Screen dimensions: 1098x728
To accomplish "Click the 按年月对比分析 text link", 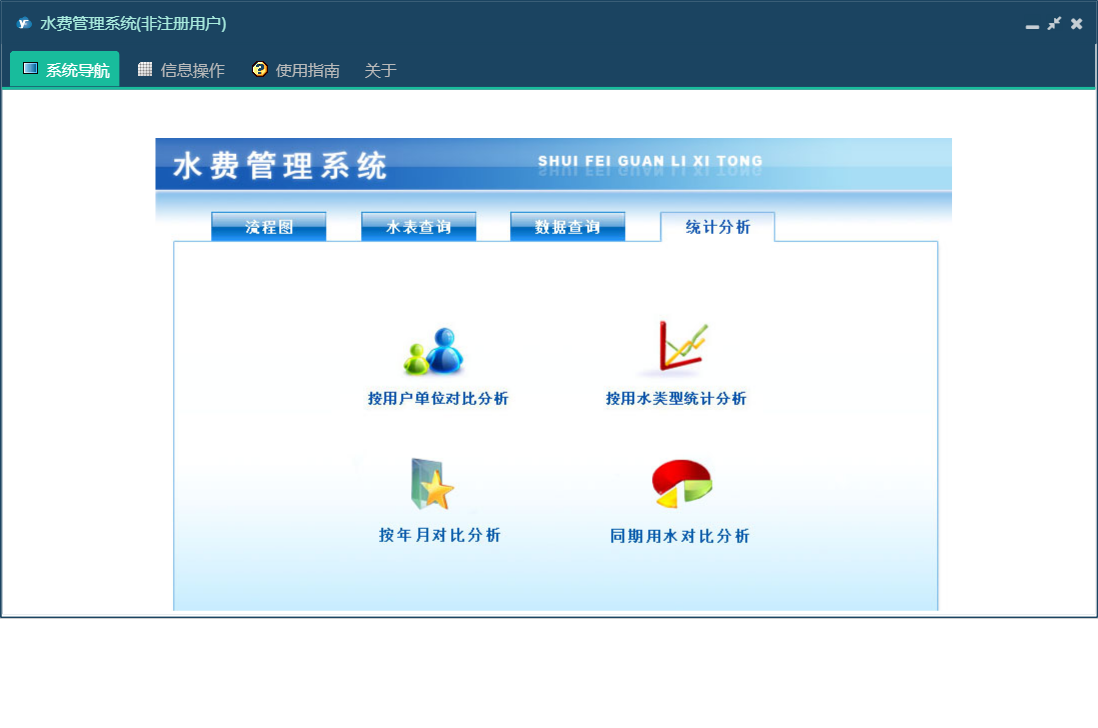I will 440,535.
